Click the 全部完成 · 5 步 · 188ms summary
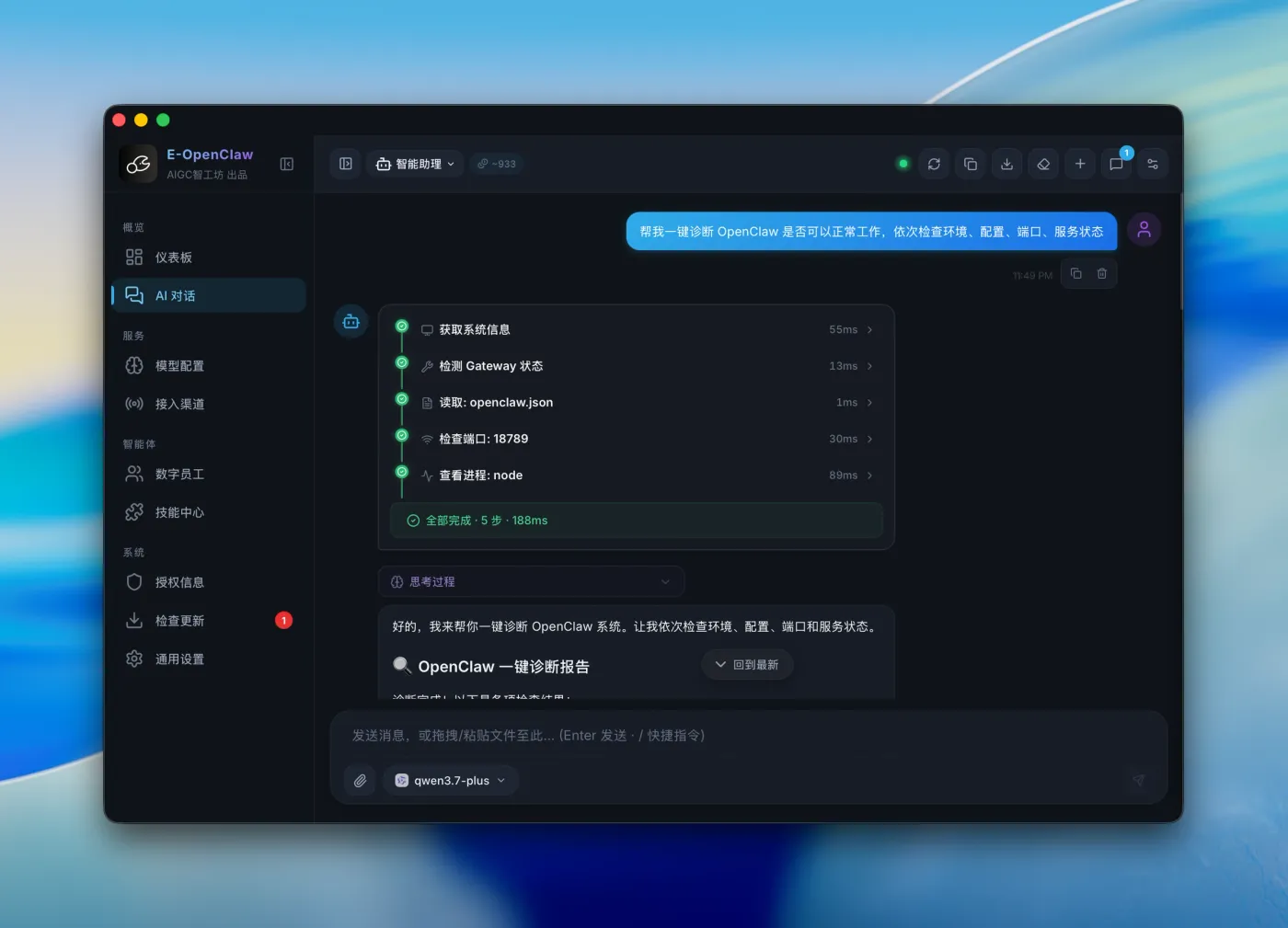 [636, 521]
